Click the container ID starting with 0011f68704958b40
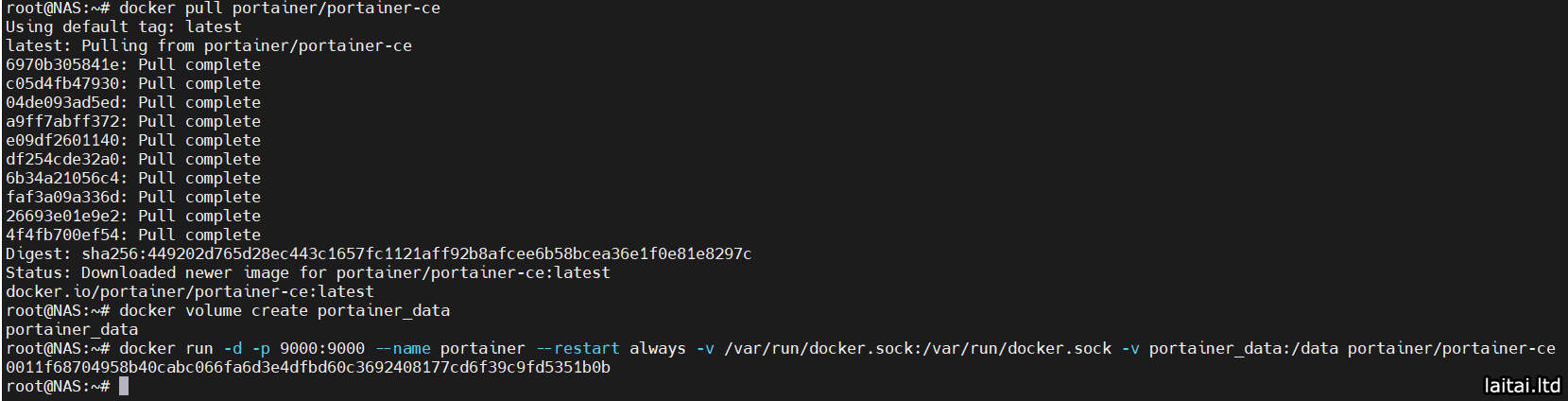Image resolution: width=1568 pixels, height=401 pixels. (307, 367)
